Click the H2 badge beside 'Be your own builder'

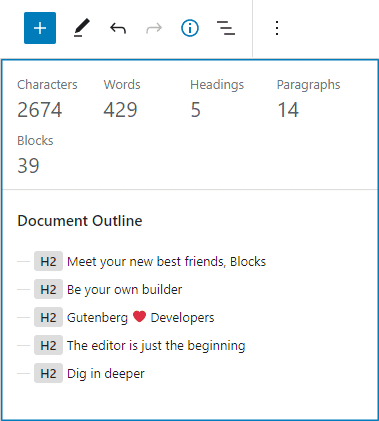[x=48, y=289]
